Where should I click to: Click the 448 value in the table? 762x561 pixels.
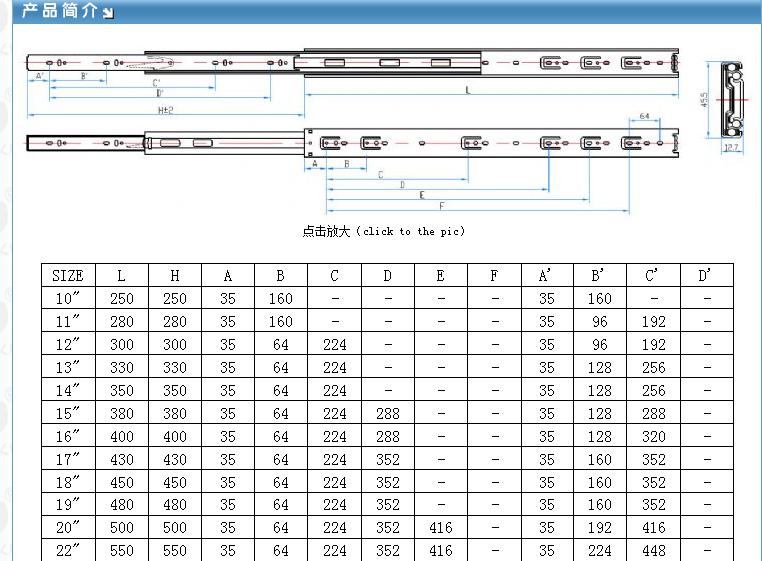(x=654, y=550)
